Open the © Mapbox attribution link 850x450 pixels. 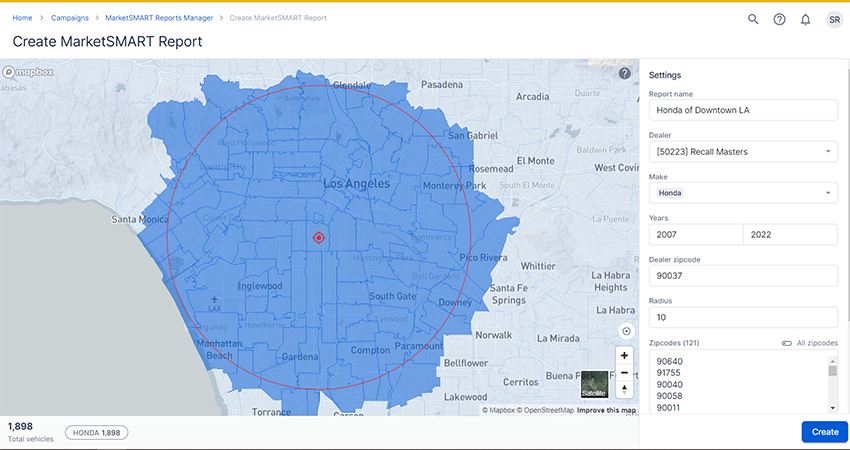(x=498, y=410)
